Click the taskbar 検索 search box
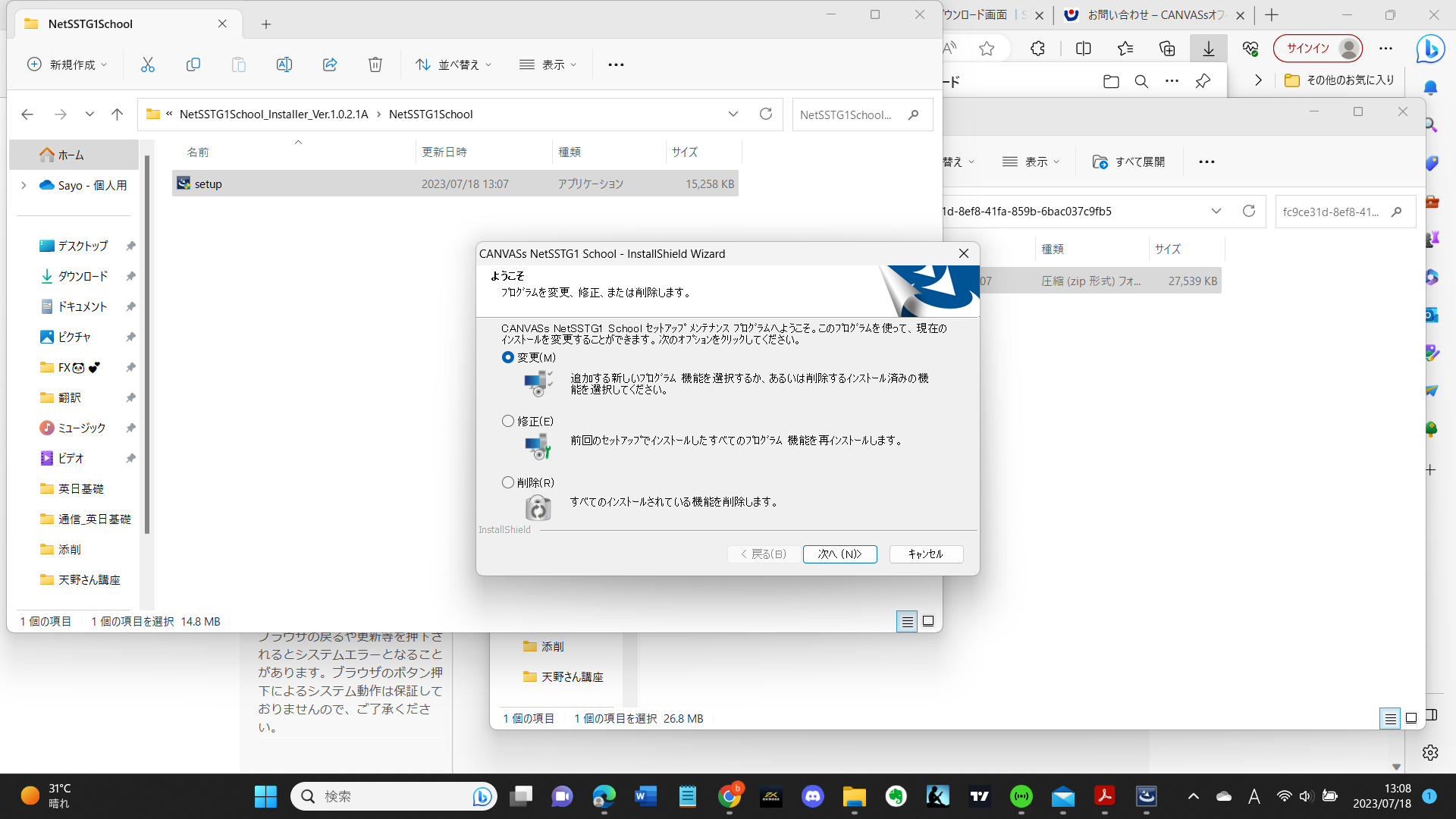Viewport: 1456px width, 819px height. pos(394,796)
